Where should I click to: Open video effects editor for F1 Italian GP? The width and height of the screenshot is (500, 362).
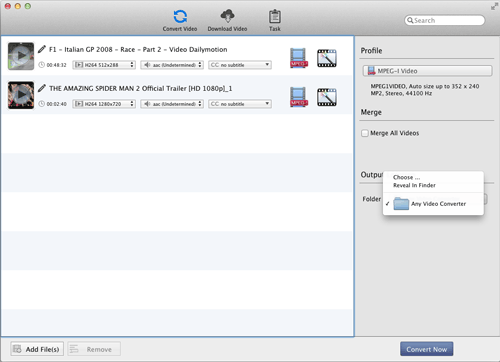coord(327,58)
